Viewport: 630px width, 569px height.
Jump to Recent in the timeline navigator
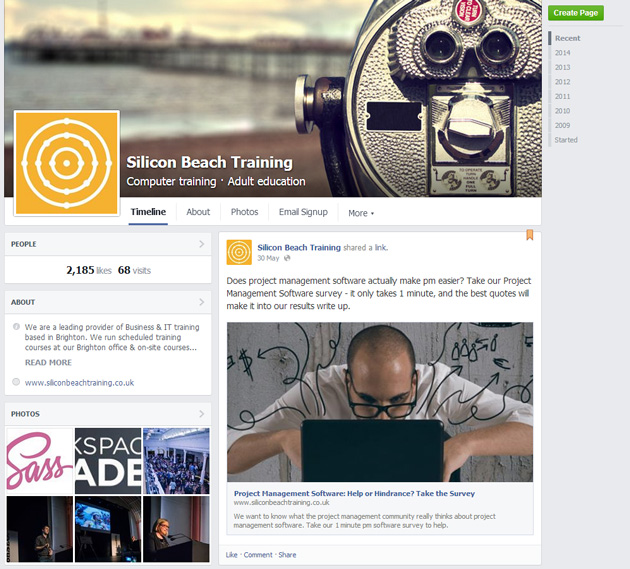click(567, 38)
